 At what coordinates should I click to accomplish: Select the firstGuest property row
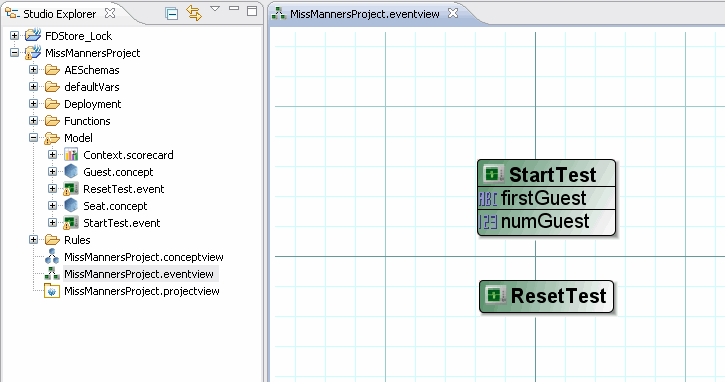coord(547,198)
